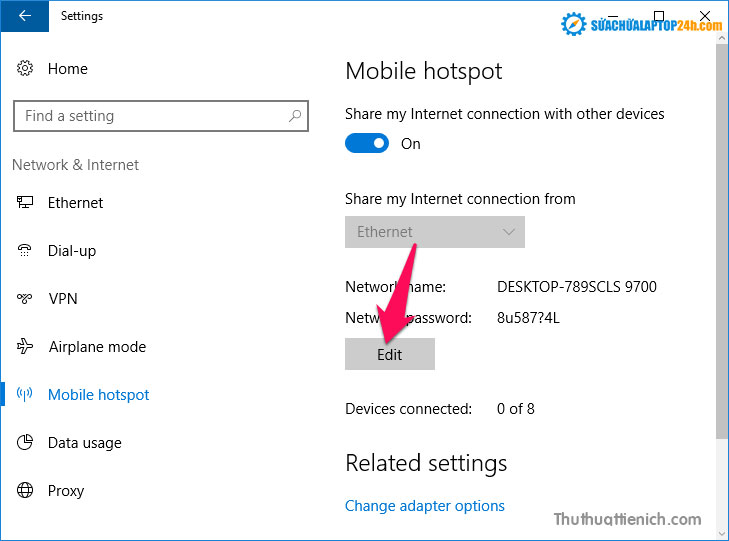This screenshot has height=541, width=729.
Task: Select VPN in the sidebar
Action: [62, 299]
